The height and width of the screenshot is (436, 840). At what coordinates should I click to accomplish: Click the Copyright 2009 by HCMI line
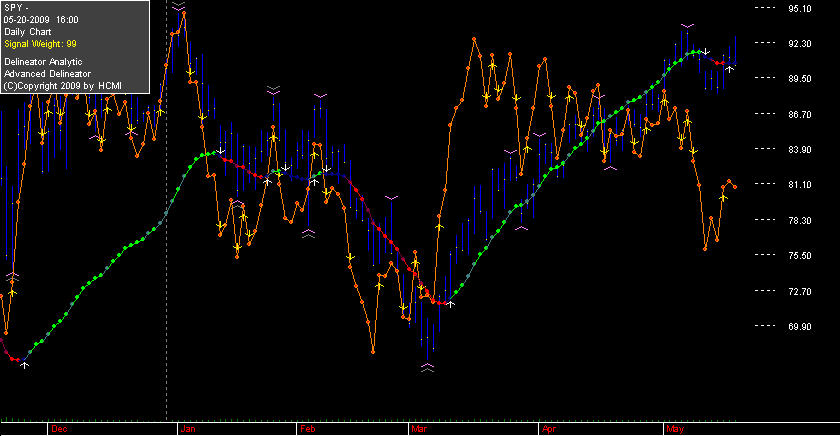63,86
